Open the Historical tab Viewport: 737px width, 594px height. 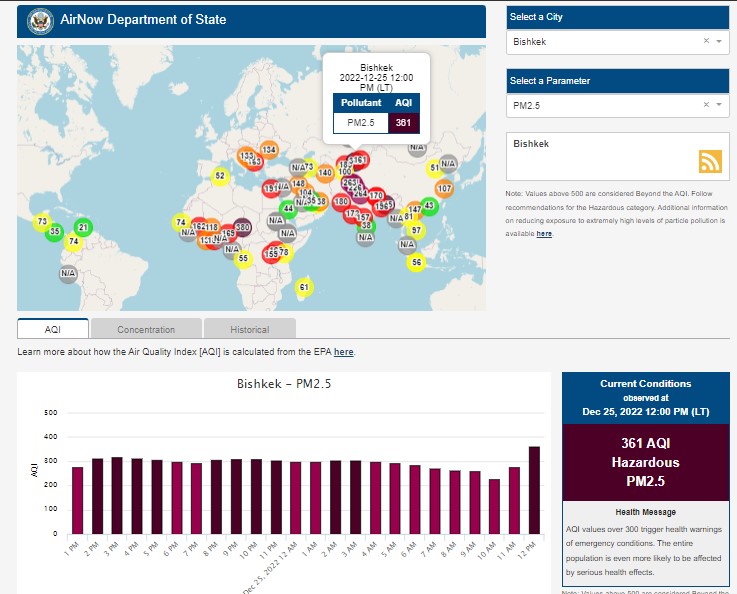(x=249, y=329)
